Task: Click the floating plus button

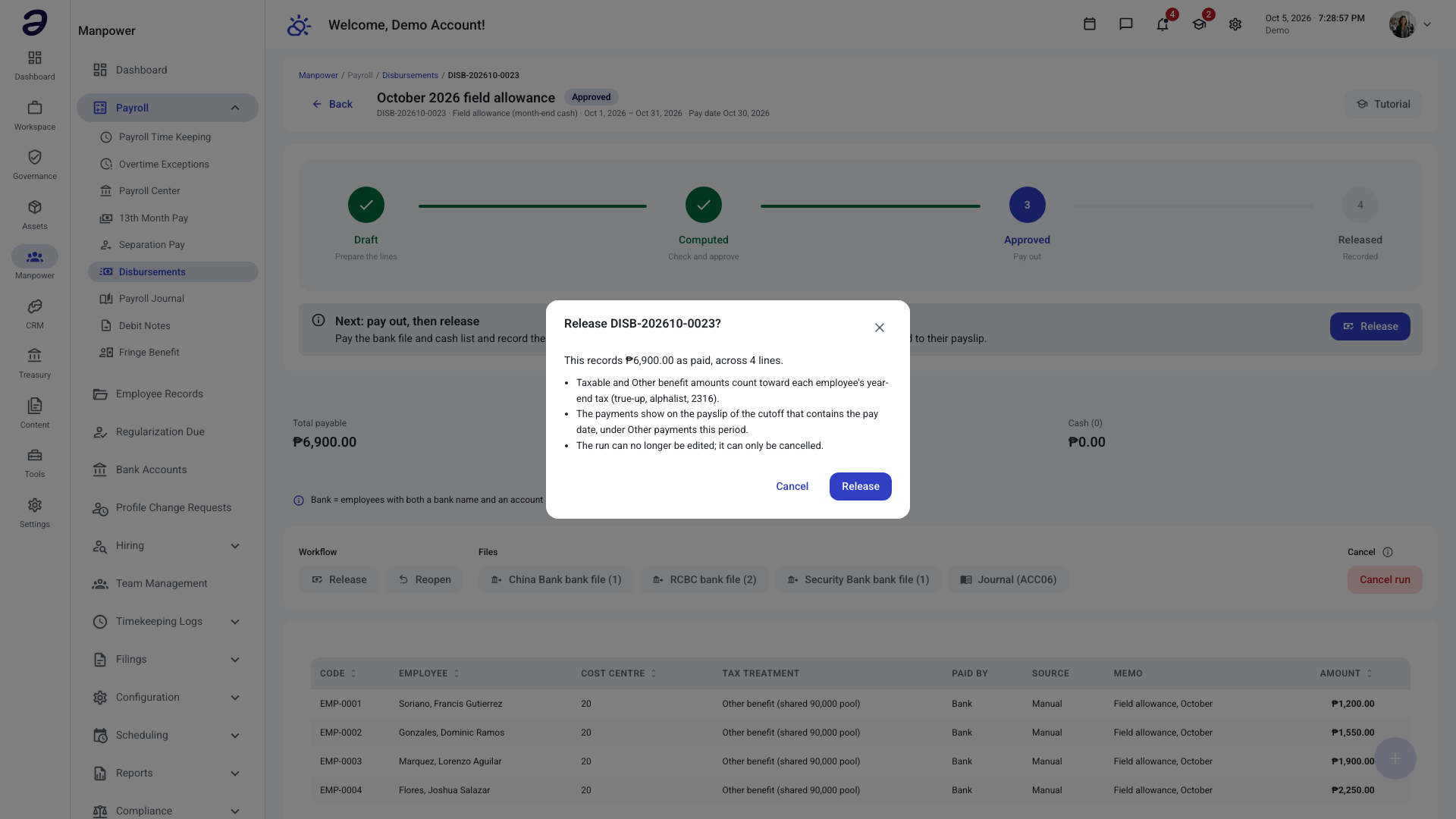Action: point(1395,758)
